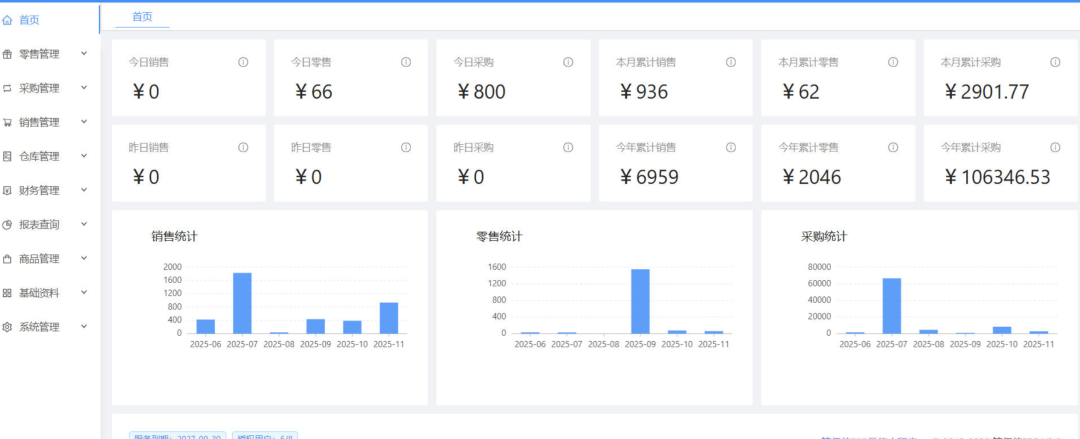Expand the 基础资料 menu chevron
The height and width of the screenshot is (439, 1080).
(x=84, y=292)
